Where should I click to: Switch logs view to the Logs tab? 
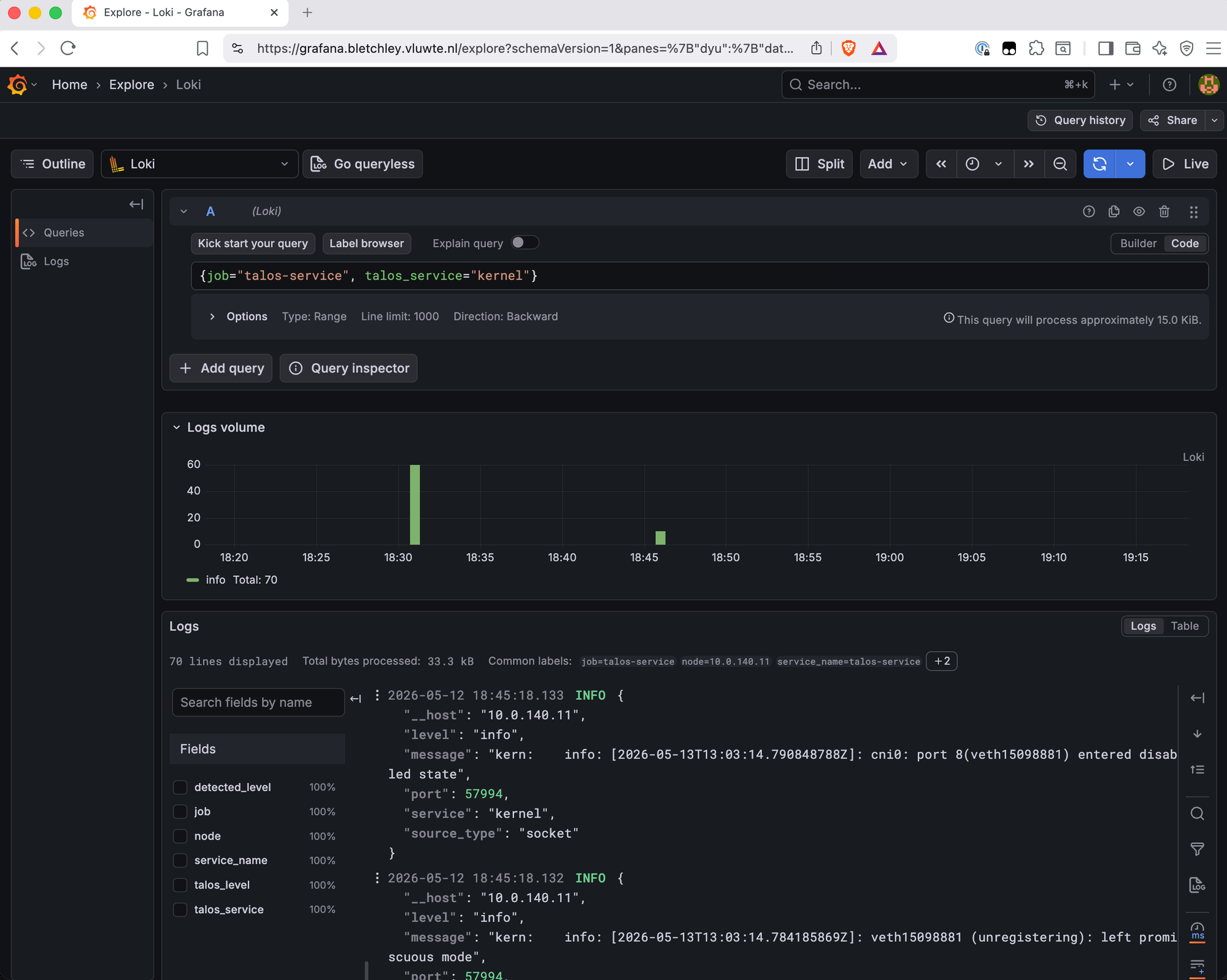[x=1143, y=626]
